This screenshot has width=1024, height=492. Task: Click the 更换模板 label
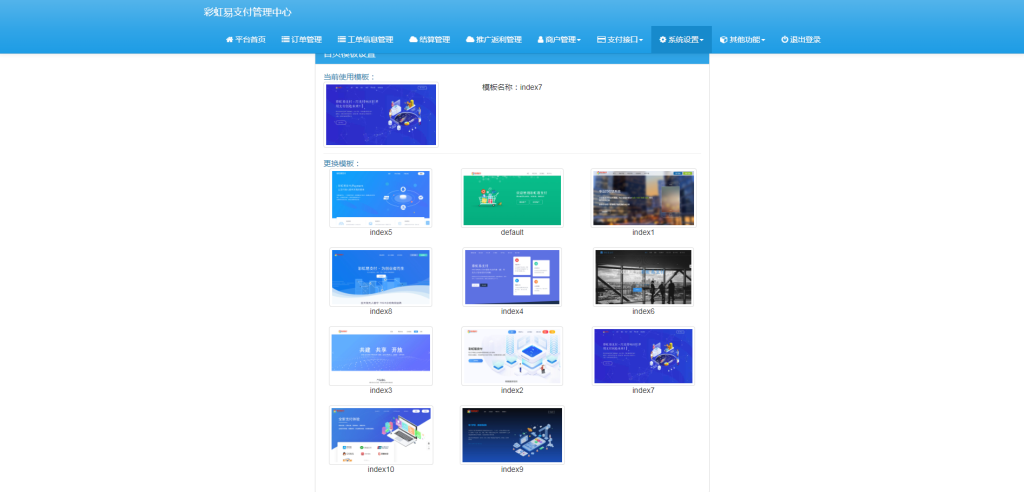[x=342, y=164]
